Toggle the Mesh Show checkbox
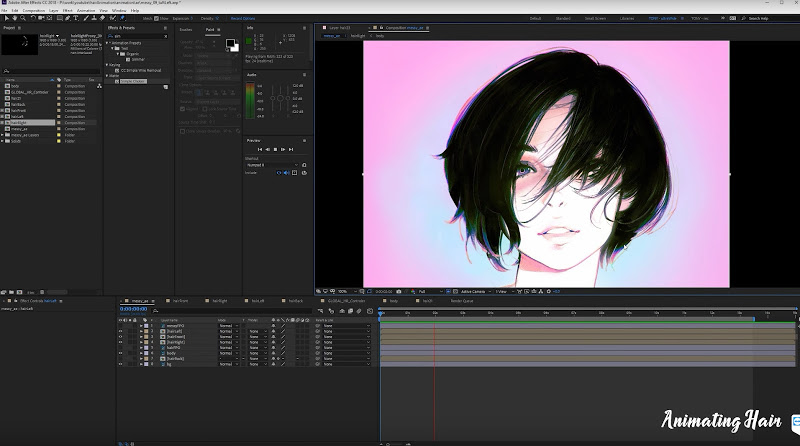The width and height of the screenshot is (800, 446). pos(156,18)
